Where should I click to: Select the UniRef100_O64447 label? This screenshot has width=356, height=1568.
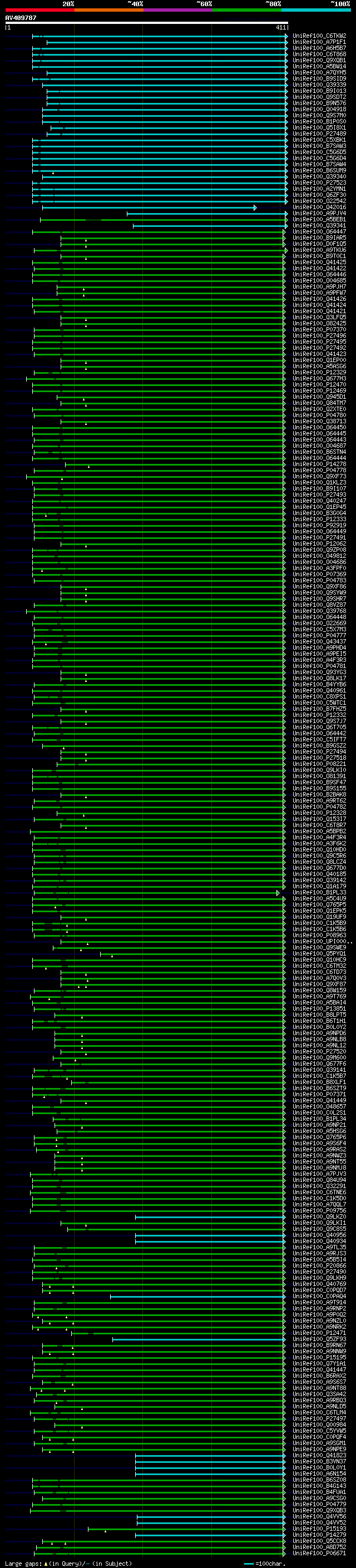[319, 231]
